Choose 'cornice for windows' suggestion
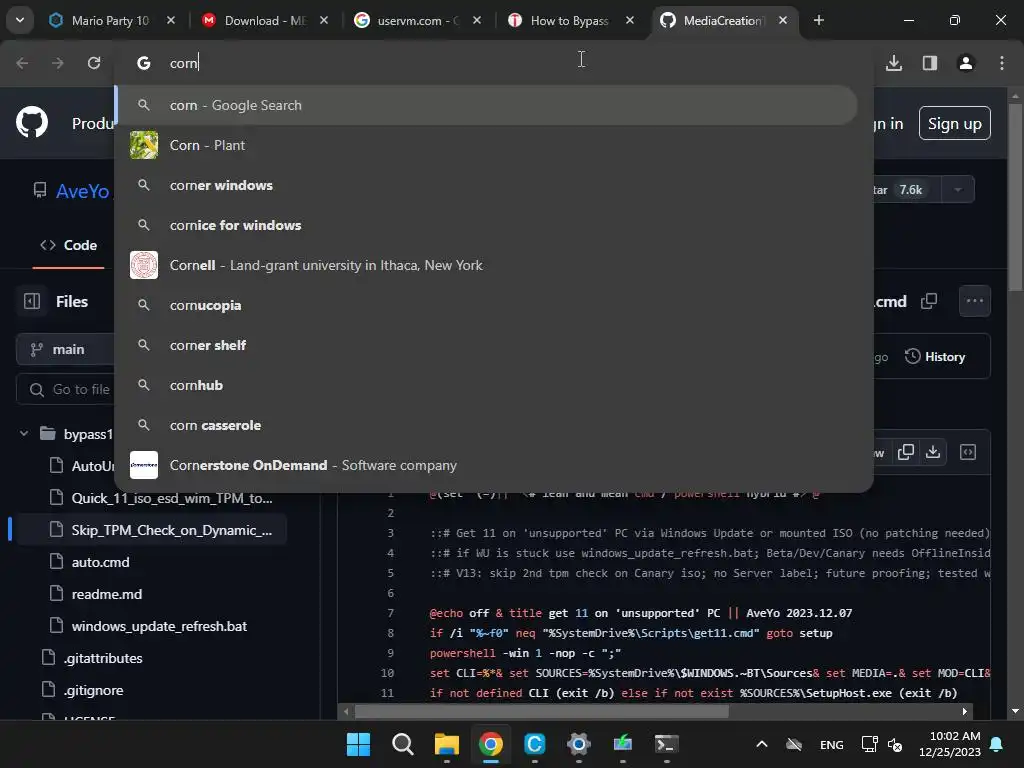Viewport: 1024px width, 768px height. point(487,225)
